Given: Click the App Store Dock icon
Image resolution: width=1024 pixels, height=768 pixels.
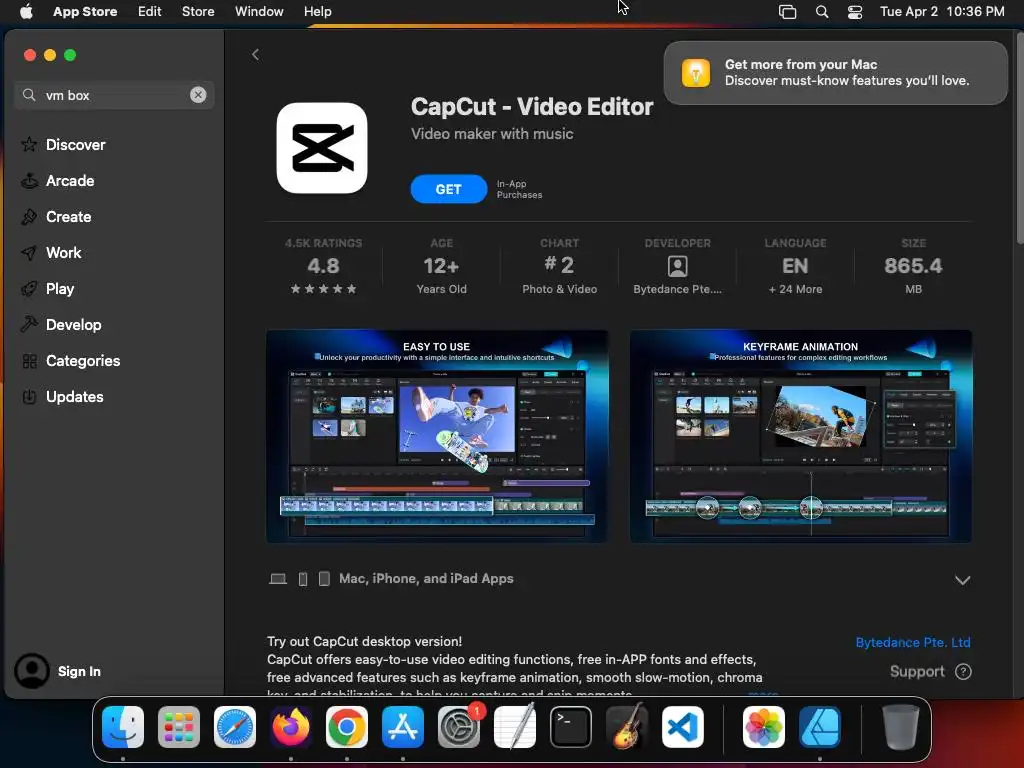Looking at the screenshot, I should pos(403,727).
